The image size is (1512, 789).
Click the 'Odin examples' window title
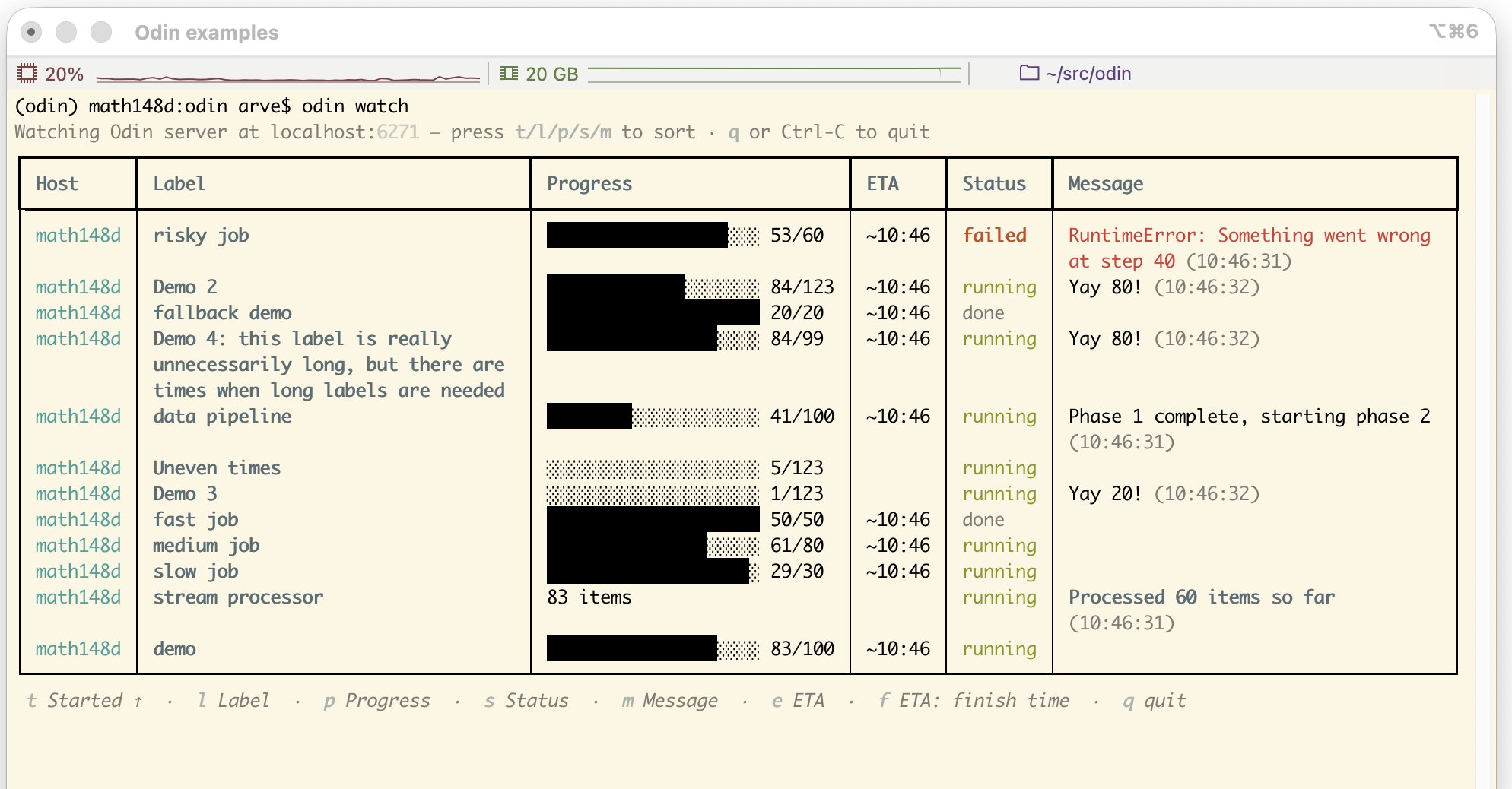point(207,33)
